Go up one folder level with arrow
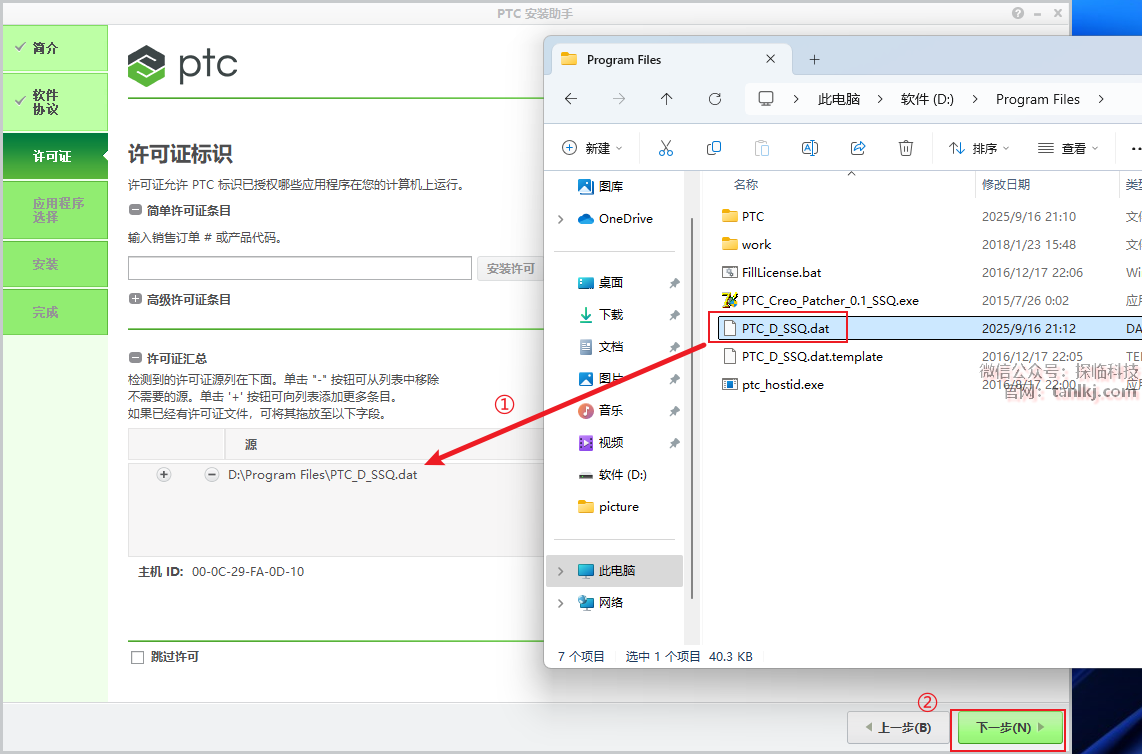This screenshot has width=1142, height=754. 667,99
